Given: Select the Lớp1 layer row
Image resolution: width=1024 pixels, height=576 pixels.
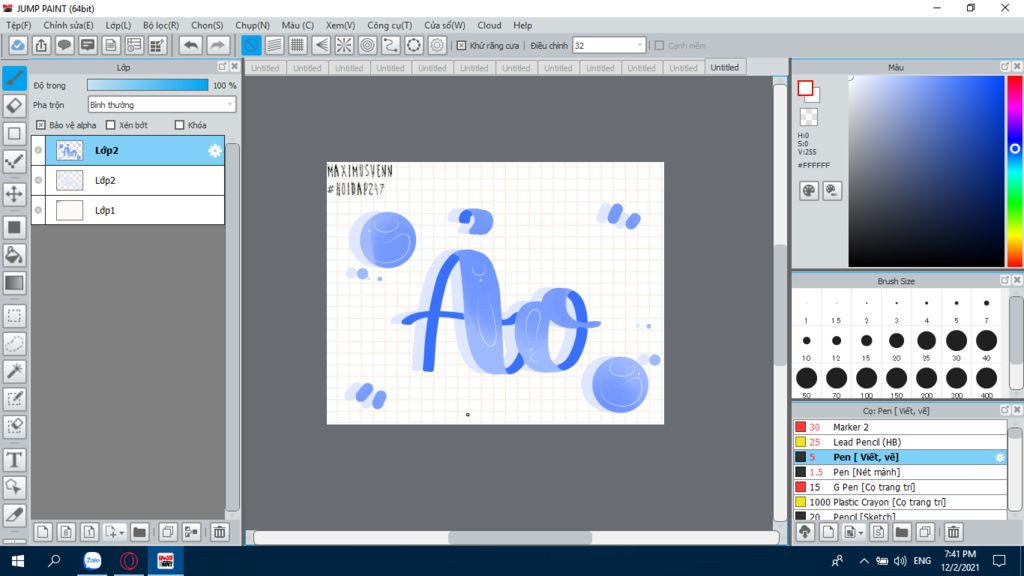Looking at the screenshot, I should pyautogui.click(x=128, y=210).
